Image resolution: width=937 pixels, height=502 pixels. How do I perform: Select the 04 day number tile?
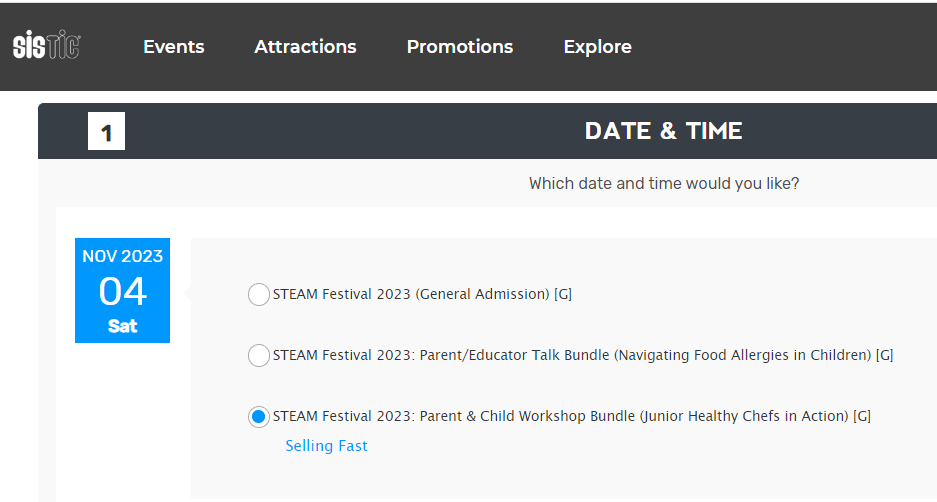[122, 291]
